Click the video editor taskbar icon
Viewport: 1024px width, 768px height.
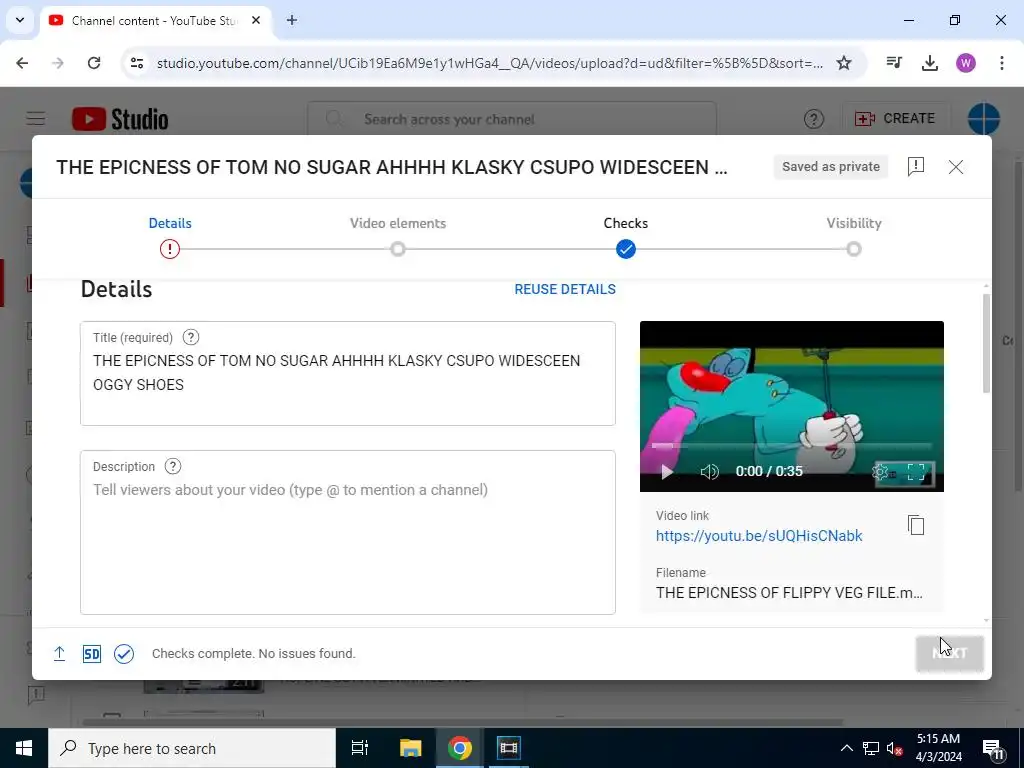(x=508, y=748)
